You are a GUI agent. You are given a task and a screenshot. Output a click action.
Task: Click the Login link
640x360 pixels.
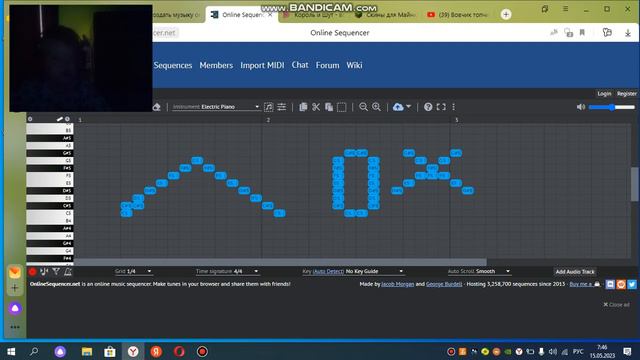pyautogui.click(x=604, y=93)
